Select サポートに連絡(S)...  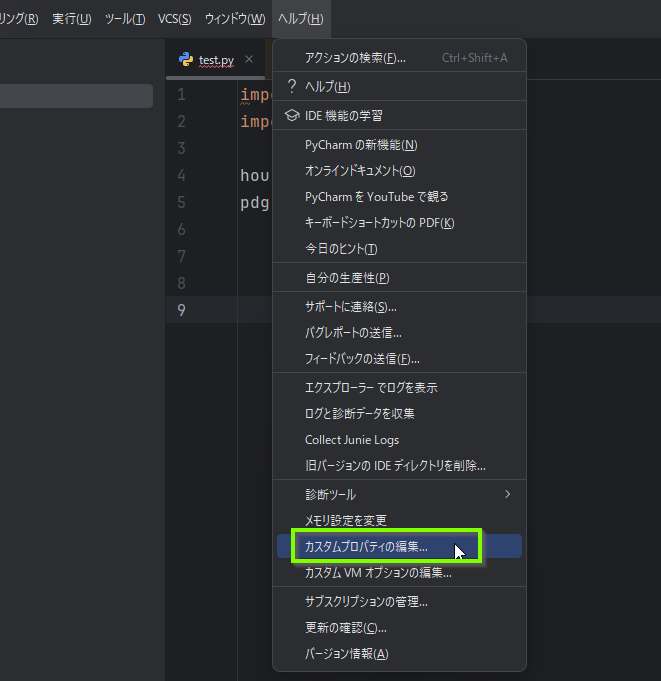click(x=399, y=307)
